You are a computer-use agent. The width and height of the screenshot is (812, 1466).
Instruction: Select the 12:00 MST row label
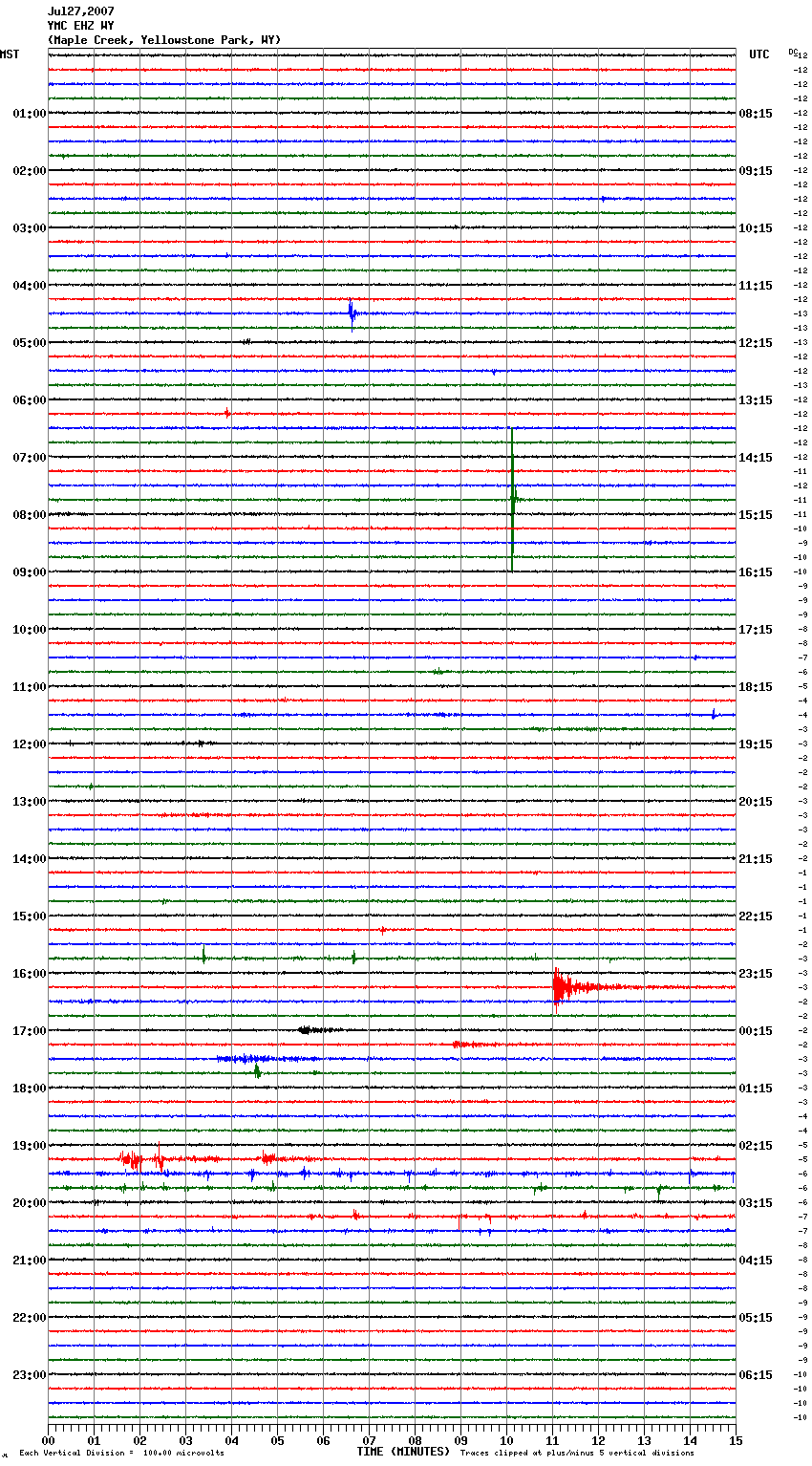click(x=30, y=744)
